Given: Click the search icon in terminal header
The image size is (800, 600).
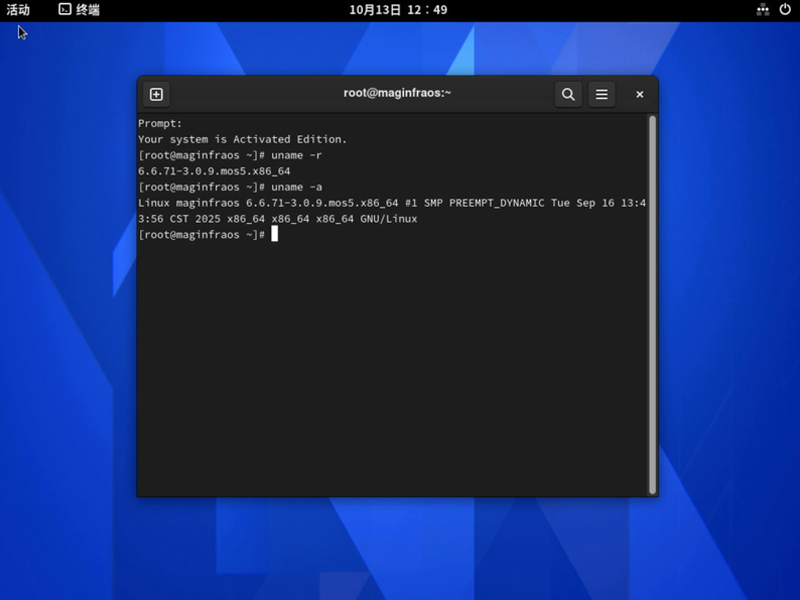Looking at the screenshot, I should tap(568, 94).
